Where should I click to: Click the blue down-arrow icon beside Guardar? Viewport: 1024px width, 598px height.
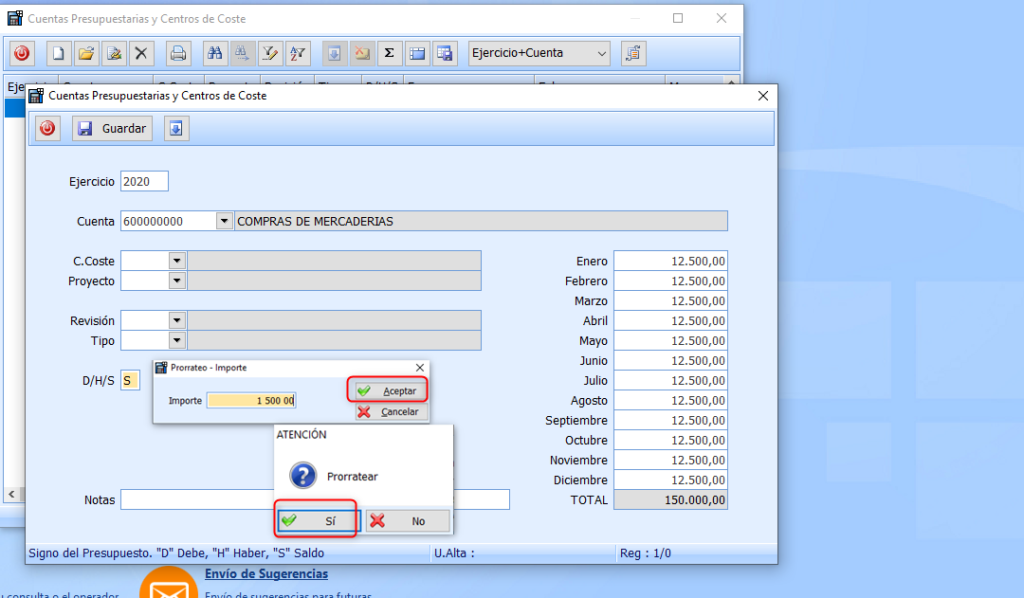point(176,128)
